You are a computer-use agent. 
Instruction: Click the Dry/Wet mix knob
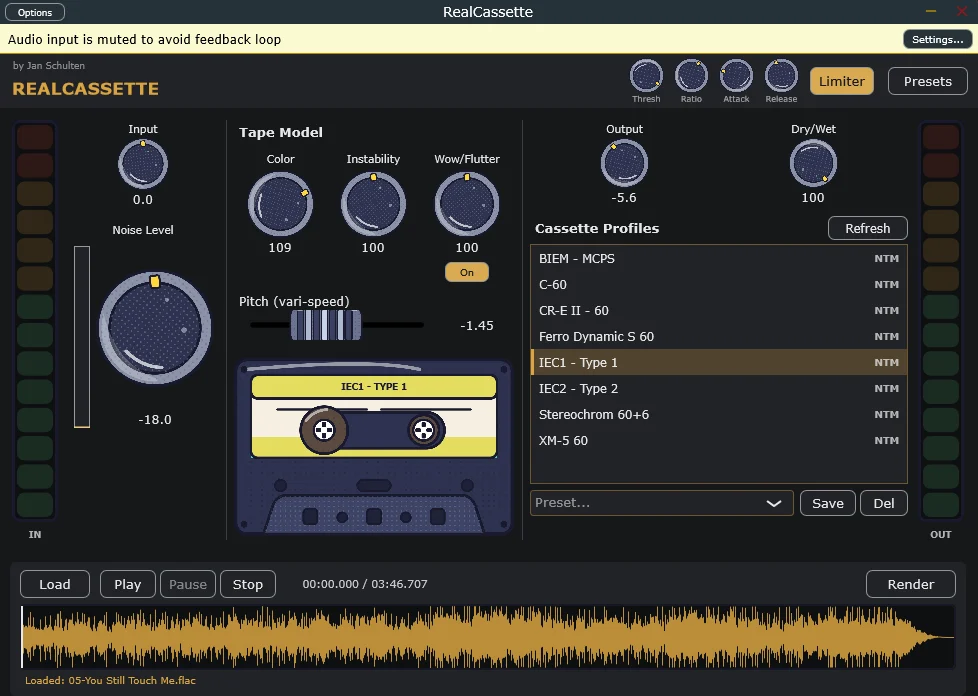(813, 163)
